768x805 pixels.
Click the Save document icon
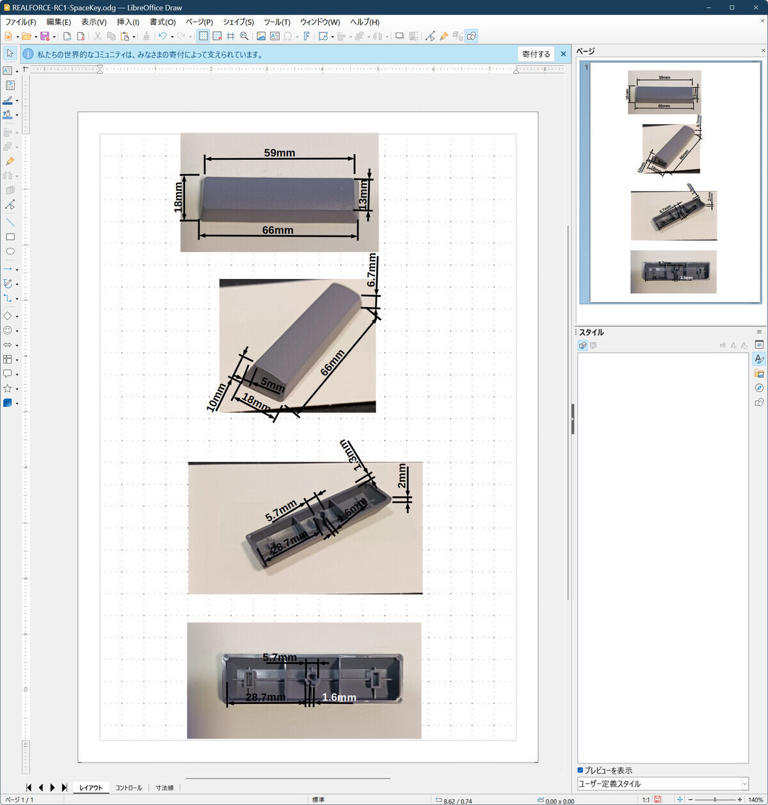point(44,36)
